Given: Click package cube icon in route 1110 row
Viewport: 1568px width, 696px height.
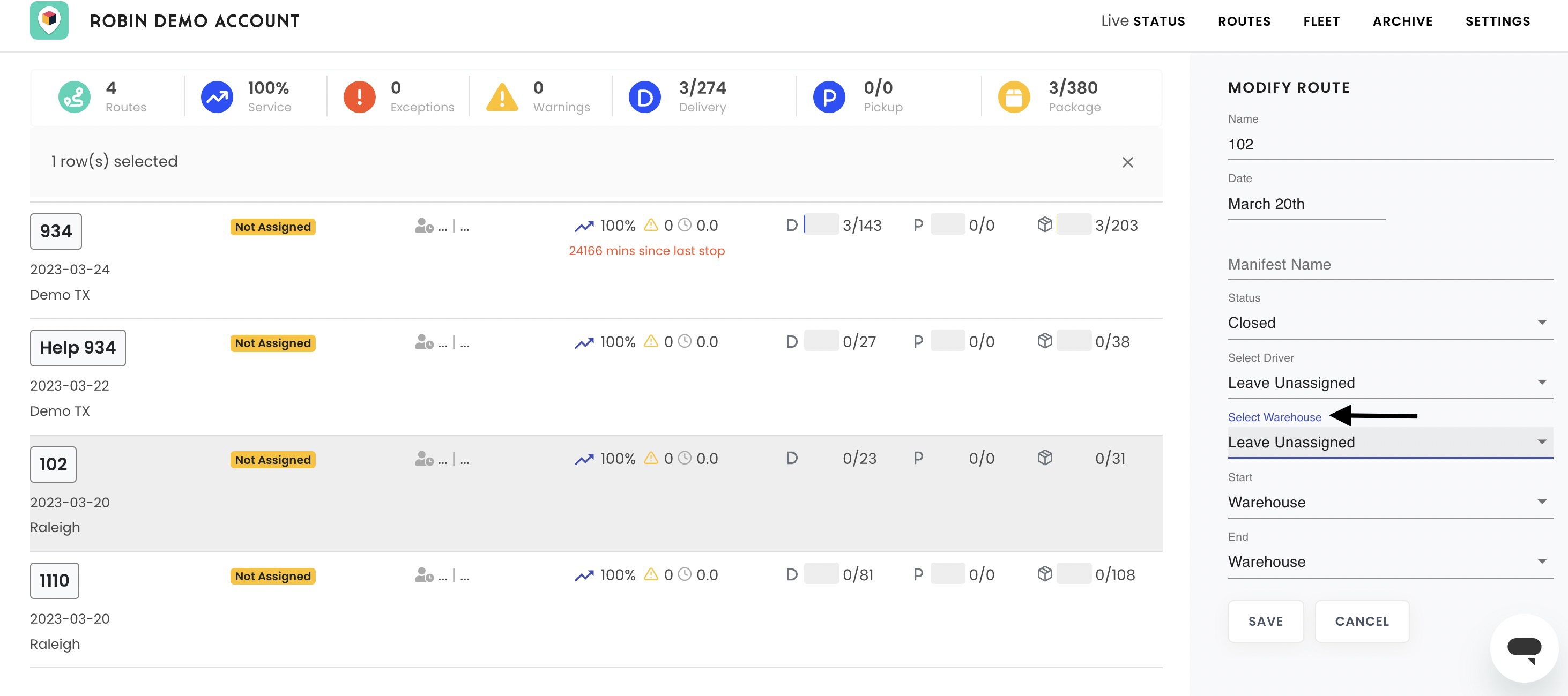Looking at the screenshot, I should 1044,574.
